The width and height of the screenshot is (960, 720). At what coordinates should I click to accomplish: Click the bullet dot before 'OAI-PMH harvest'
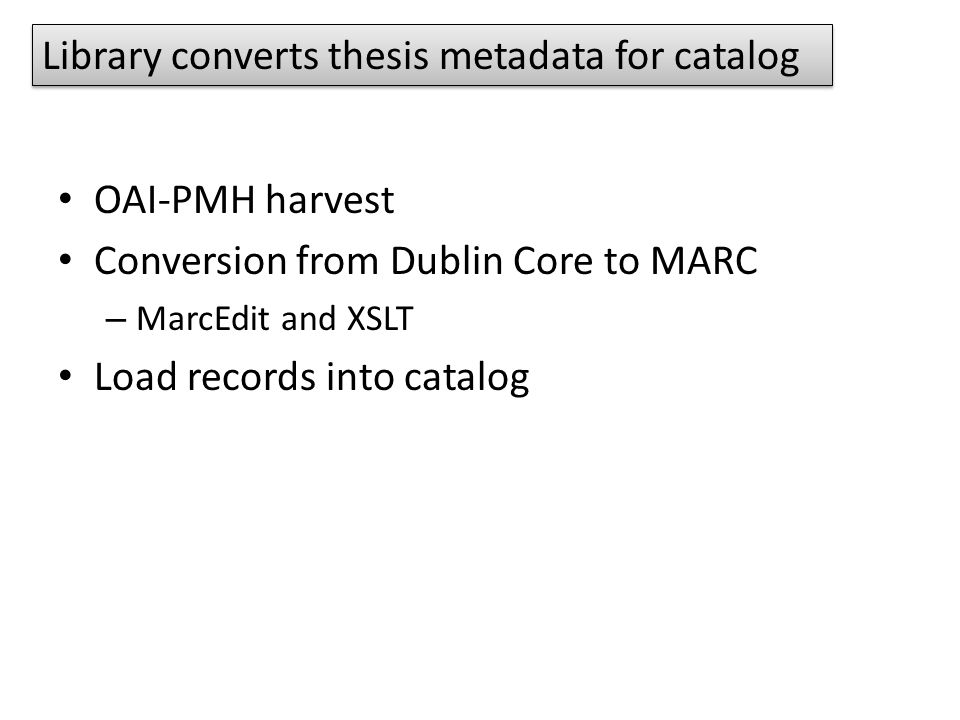(x=66, y=199)
